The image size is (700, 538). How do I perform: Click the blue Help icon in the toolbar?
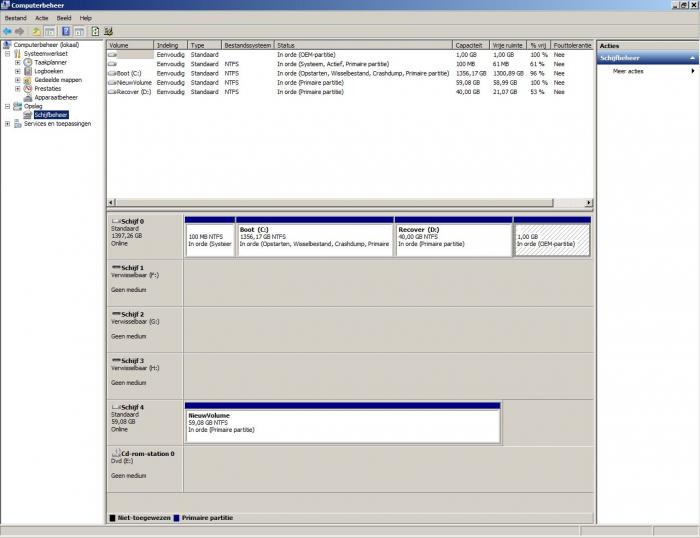coord(65,31)
